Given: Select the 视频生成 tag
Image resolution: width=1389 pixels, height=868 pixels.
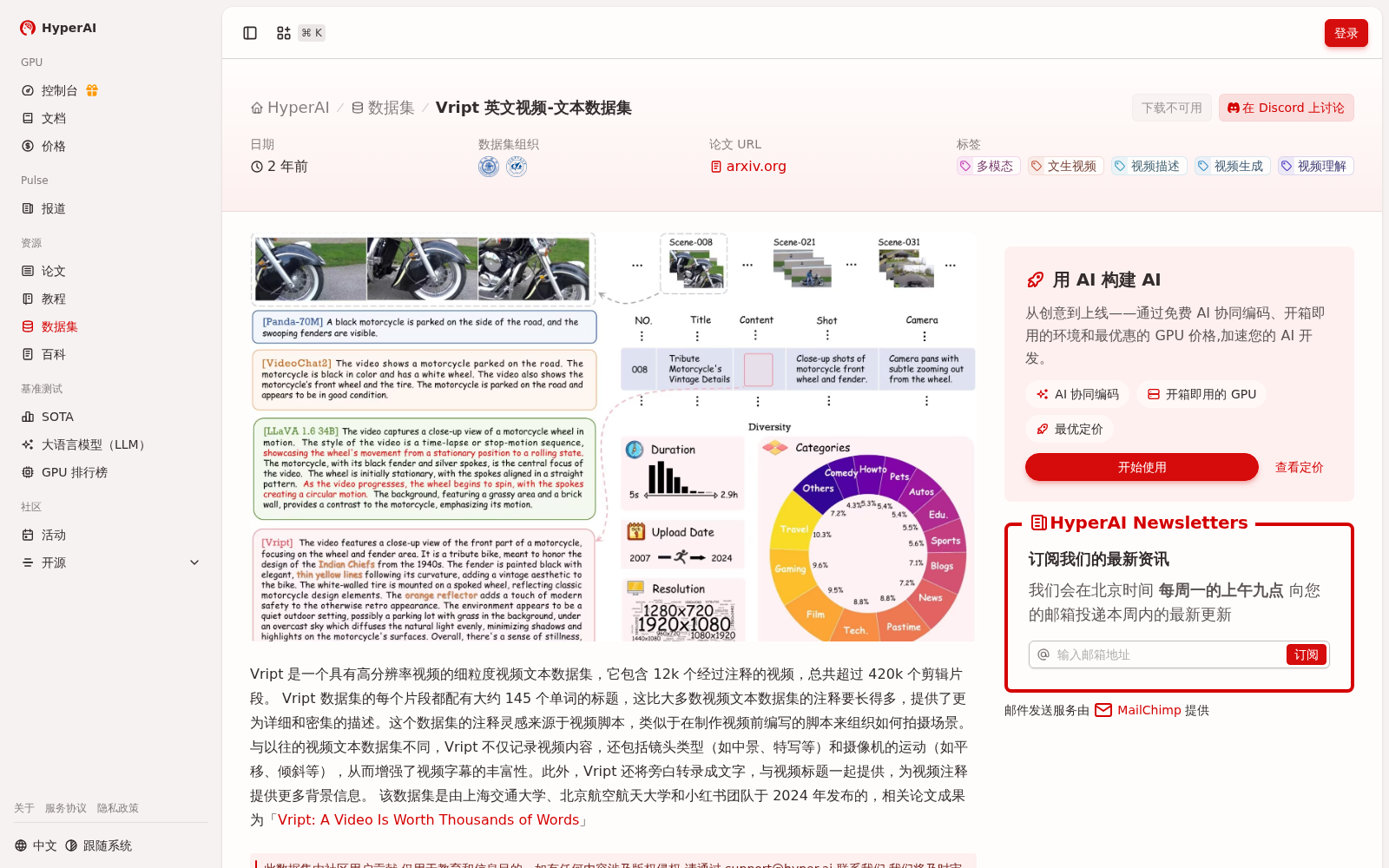Looking at the screenshot, I should (x=1232, y=166).
